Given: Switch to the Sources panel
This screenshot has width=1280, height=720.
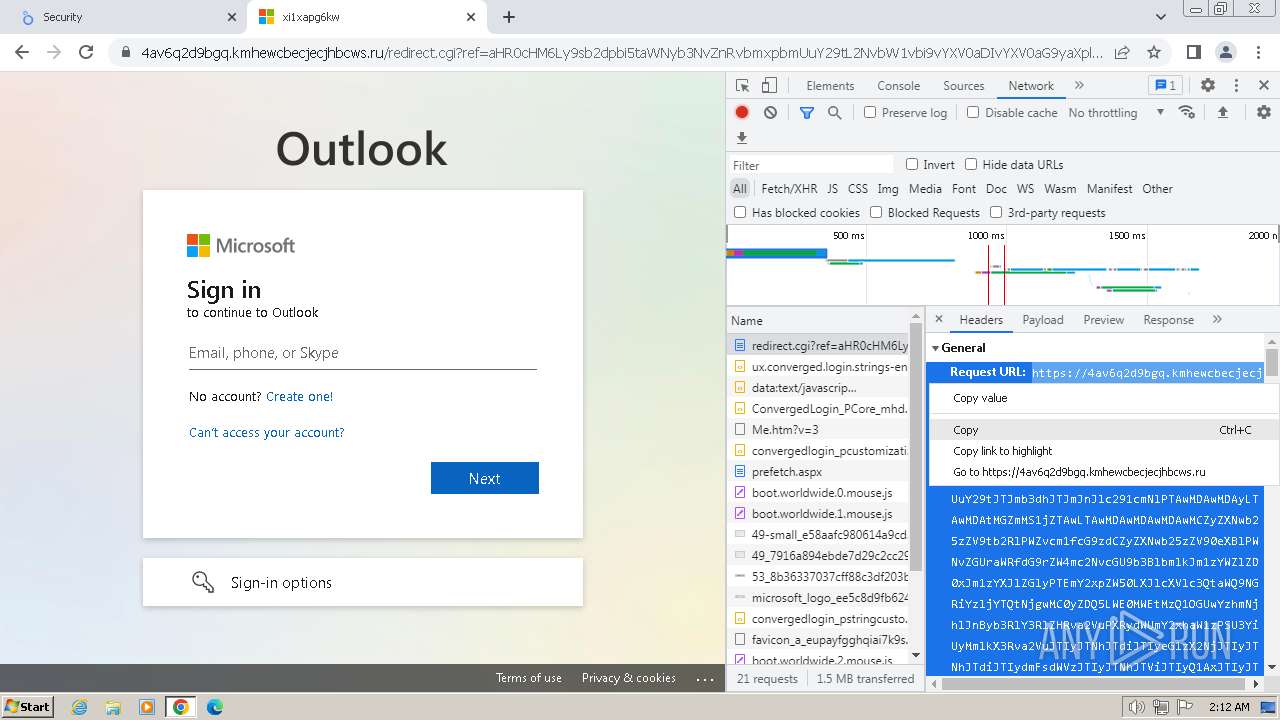Looking at the screenshot, I should click(x=964, y=86).
